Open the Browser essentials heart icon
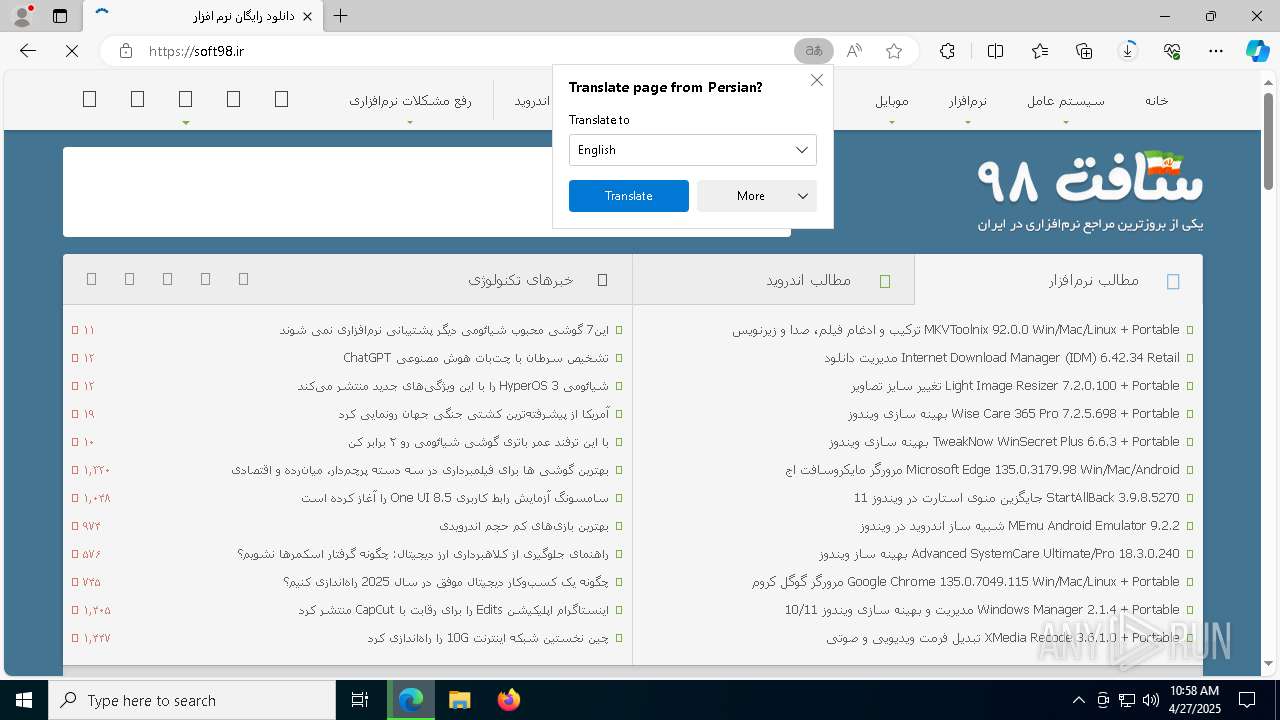1280x720 pixels. coord(1172,51)
